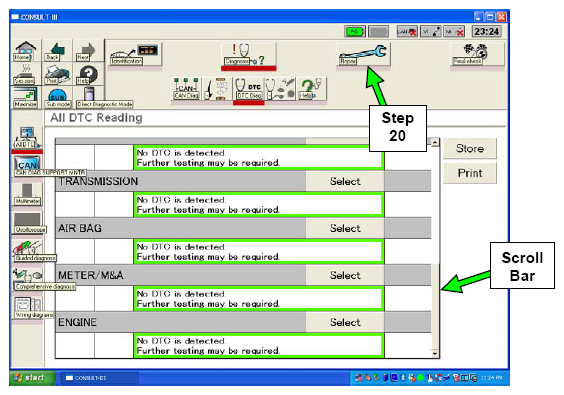Select the flowchart diagnosis icon

217,88
